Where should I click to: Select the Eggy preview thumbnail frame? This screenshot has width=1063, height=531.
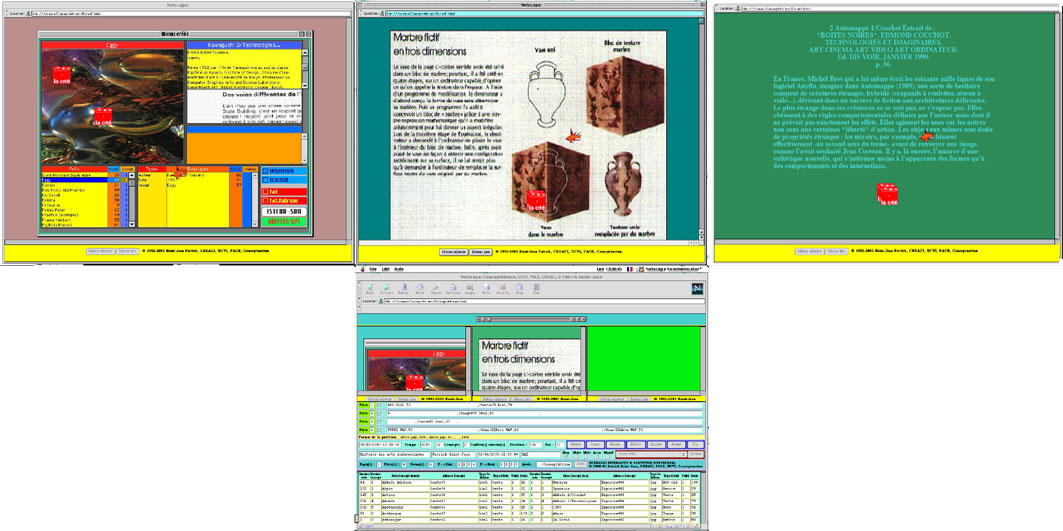(x=413, y=360)
